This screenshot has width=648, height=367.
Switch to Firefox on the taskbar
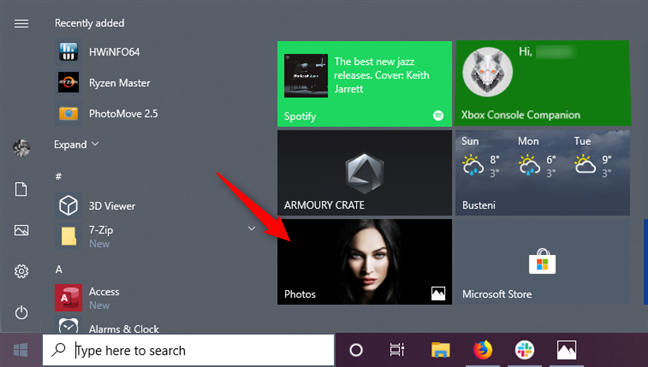(x=483, y=350)
